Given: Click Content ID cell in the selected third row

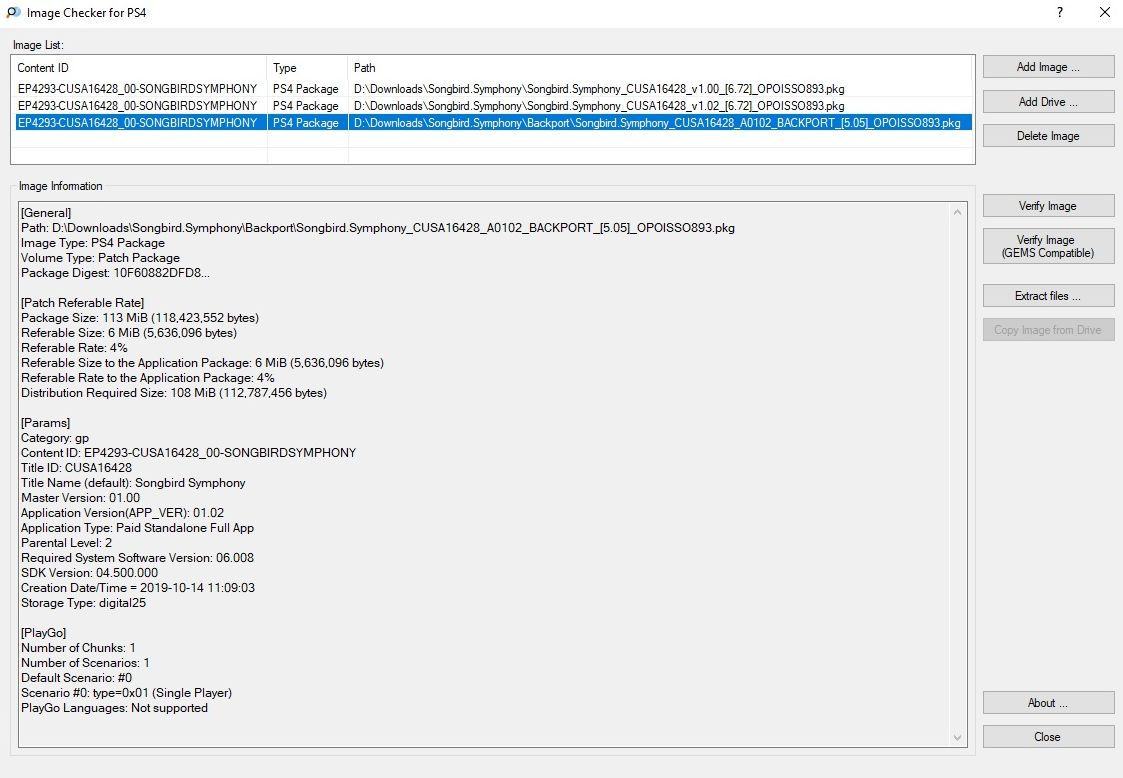Looking at the screenshot, I should [138, 123].
